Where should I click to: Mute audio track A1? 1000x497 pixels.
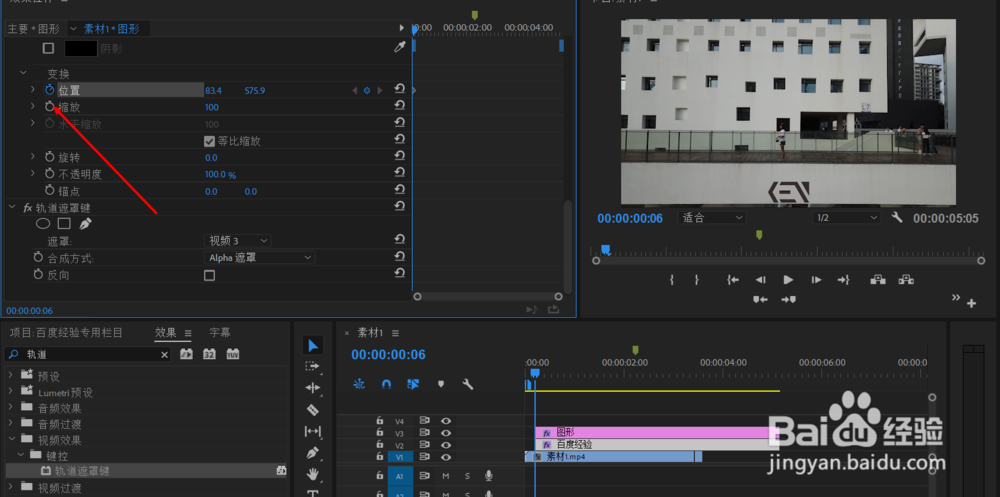pos(446,476)
